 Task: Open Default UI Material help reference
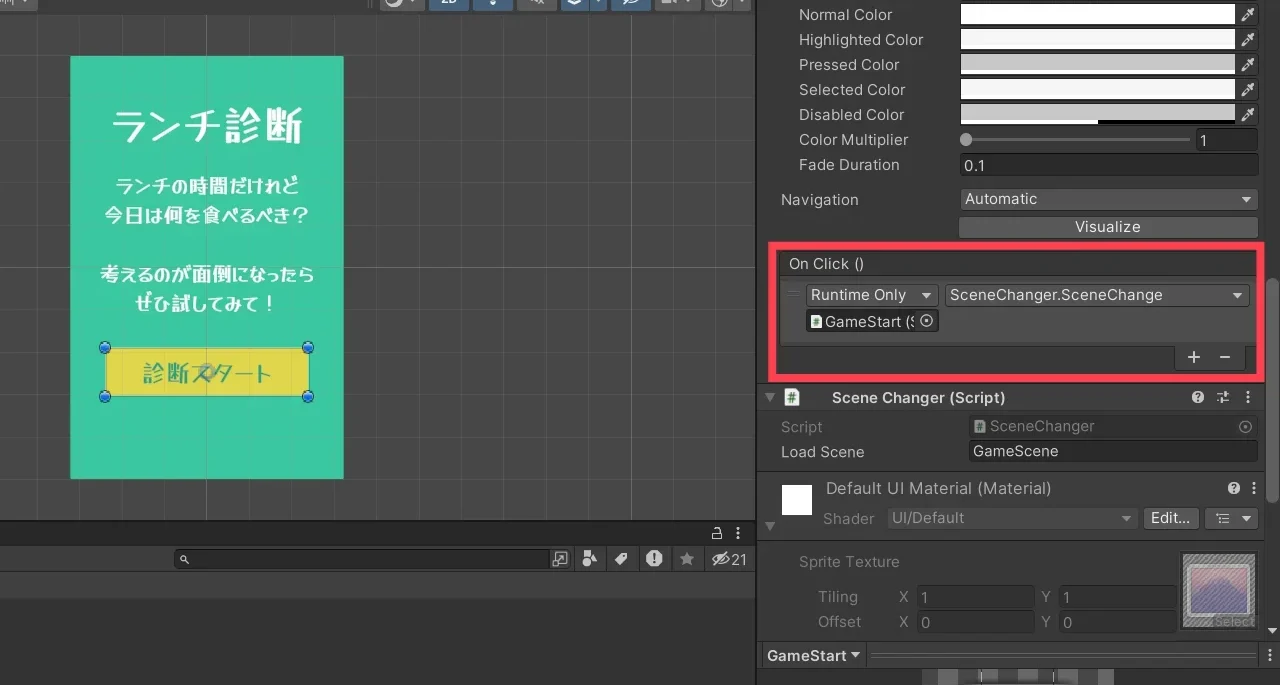pos(1234,488)
